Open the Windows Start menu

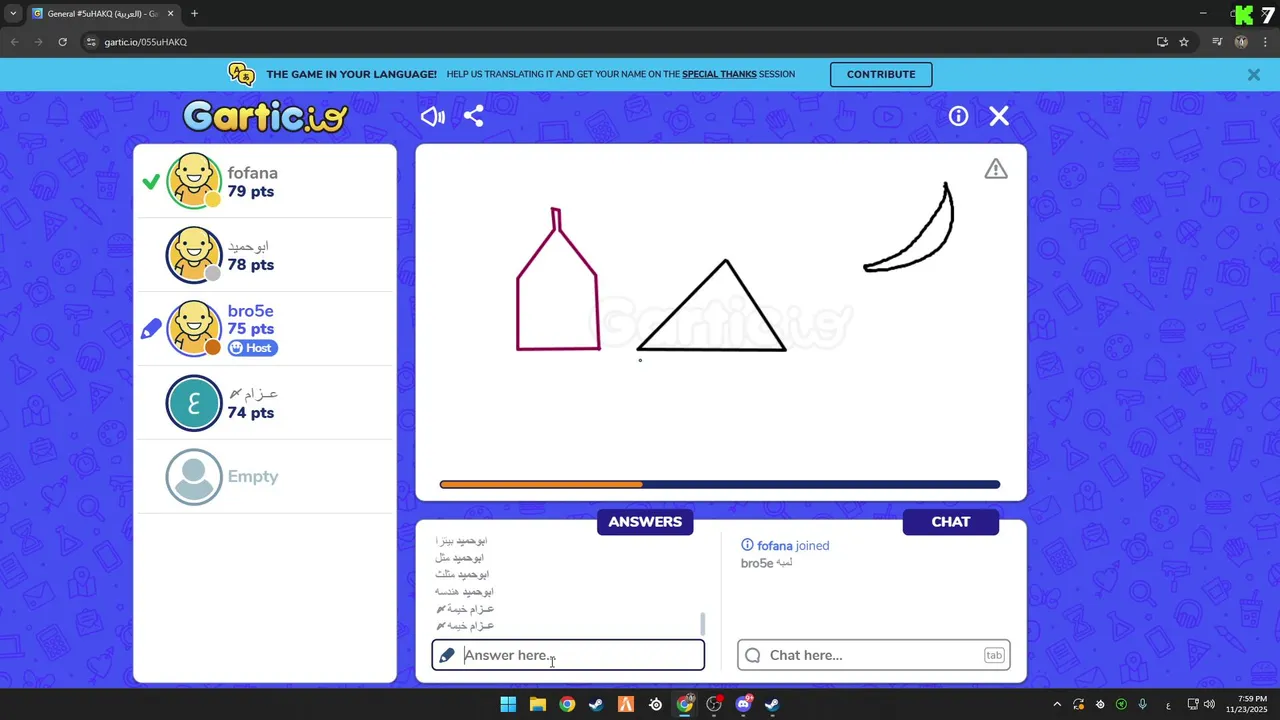pos(508,704)
